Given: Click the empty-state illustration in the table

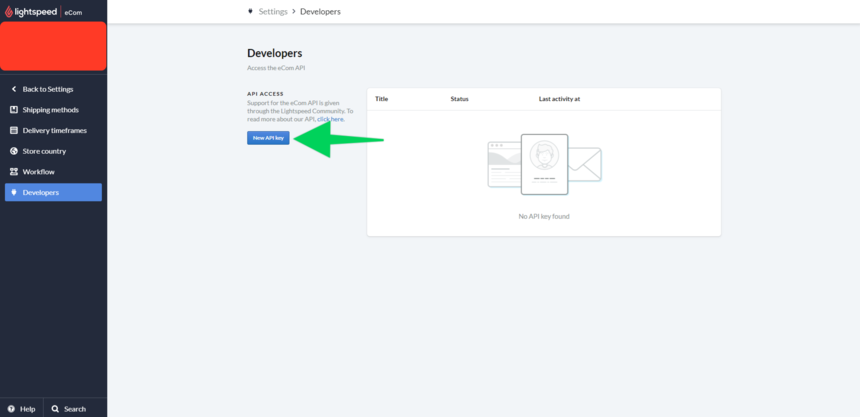Looking at the screenshot, I should point(543,163).
